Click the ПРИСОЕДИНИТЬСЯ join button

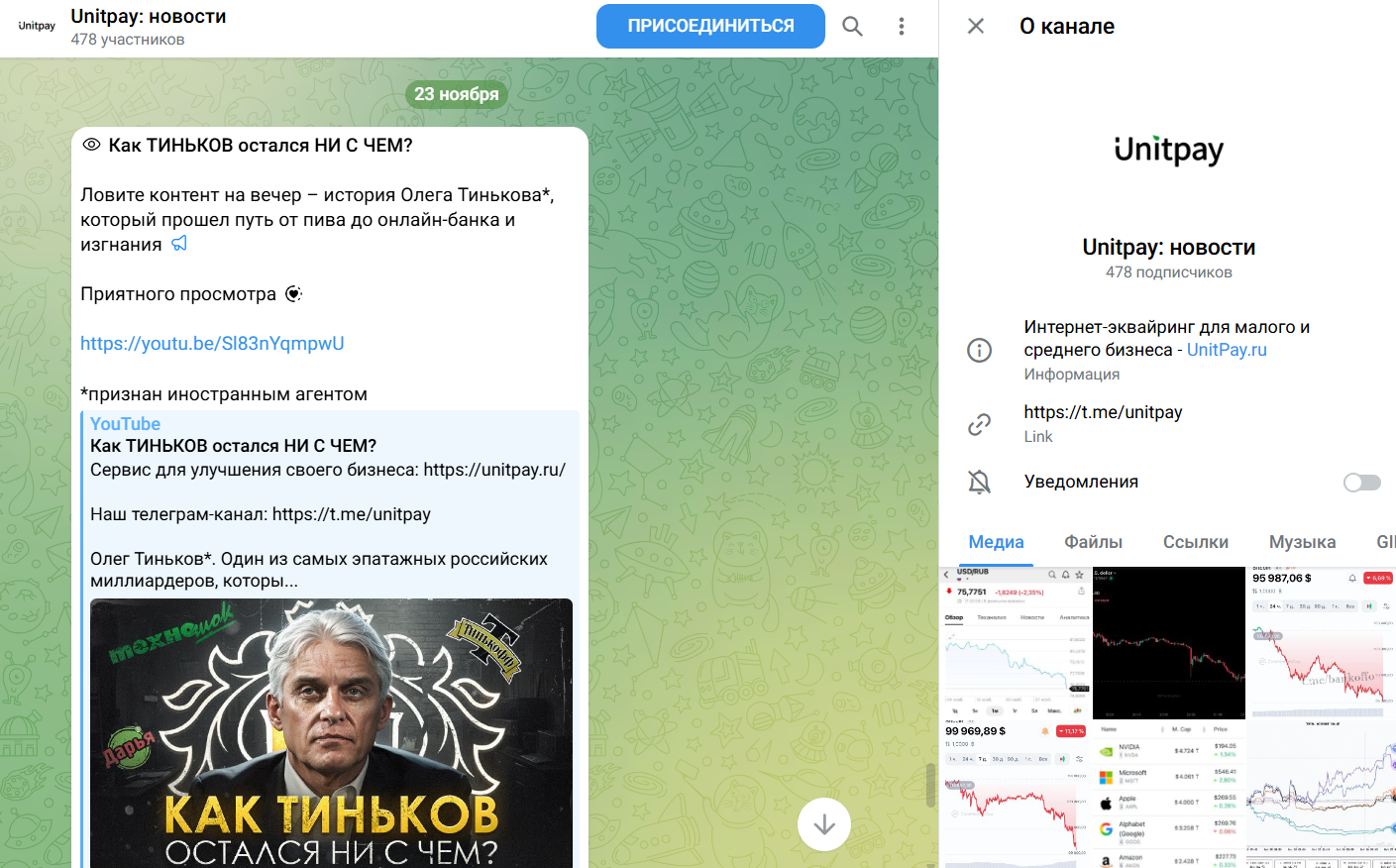(710, 26)
